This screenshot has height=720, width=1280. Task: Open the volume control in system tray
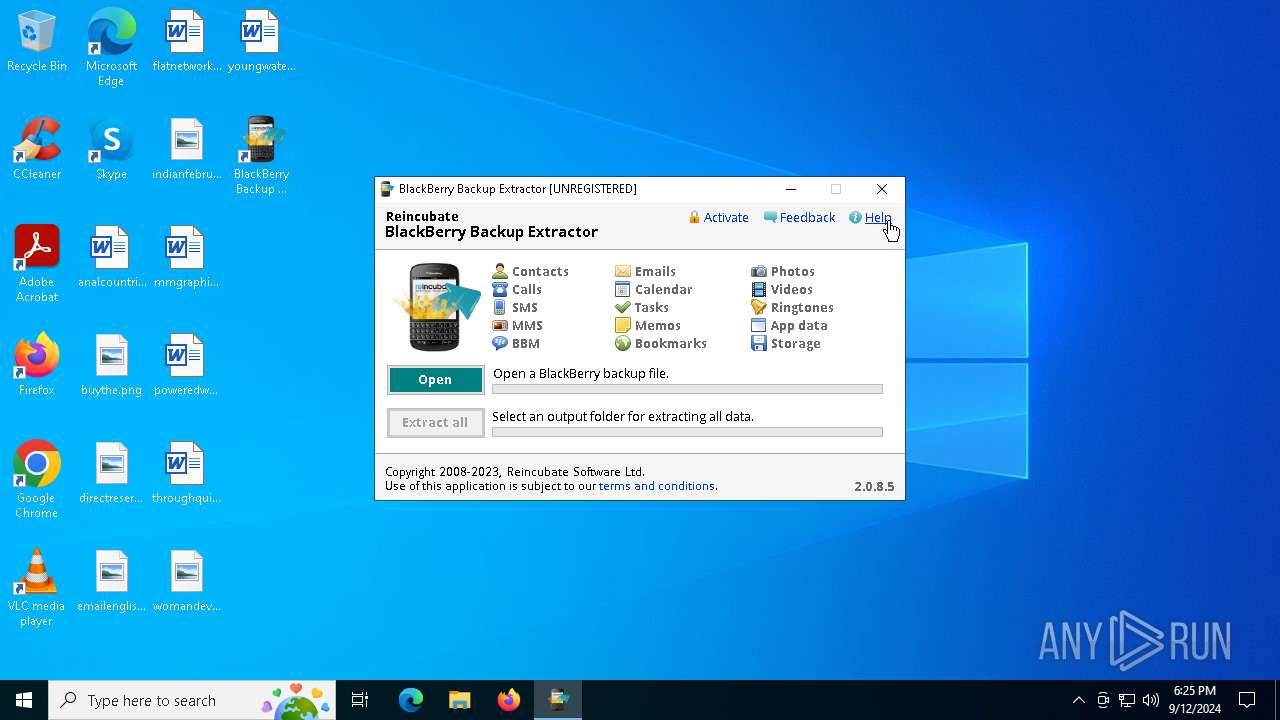point(1151,700)
